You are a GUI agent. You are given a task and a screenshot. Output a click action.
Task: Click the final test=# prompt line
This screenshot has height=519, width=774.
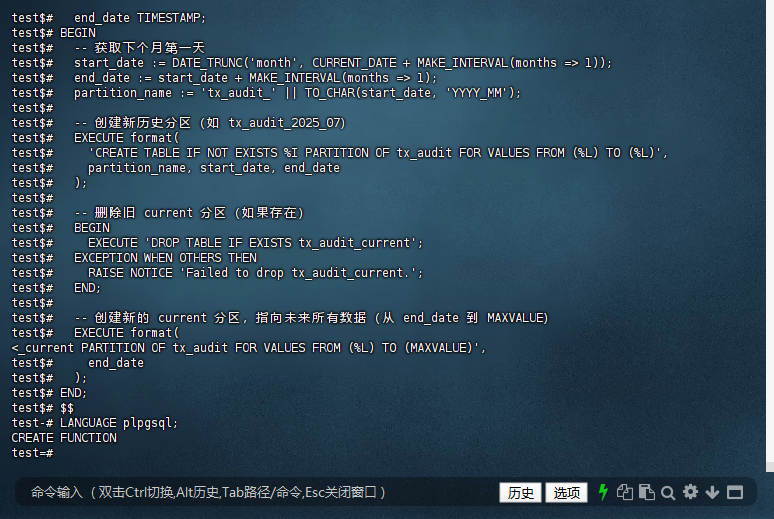click(33, 453)
